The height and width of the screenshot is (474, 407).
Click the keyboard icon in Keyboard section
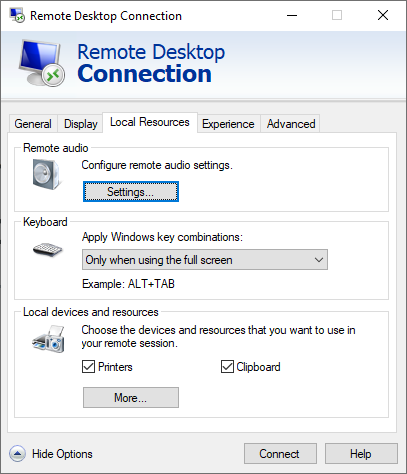[x=48, y=250]
